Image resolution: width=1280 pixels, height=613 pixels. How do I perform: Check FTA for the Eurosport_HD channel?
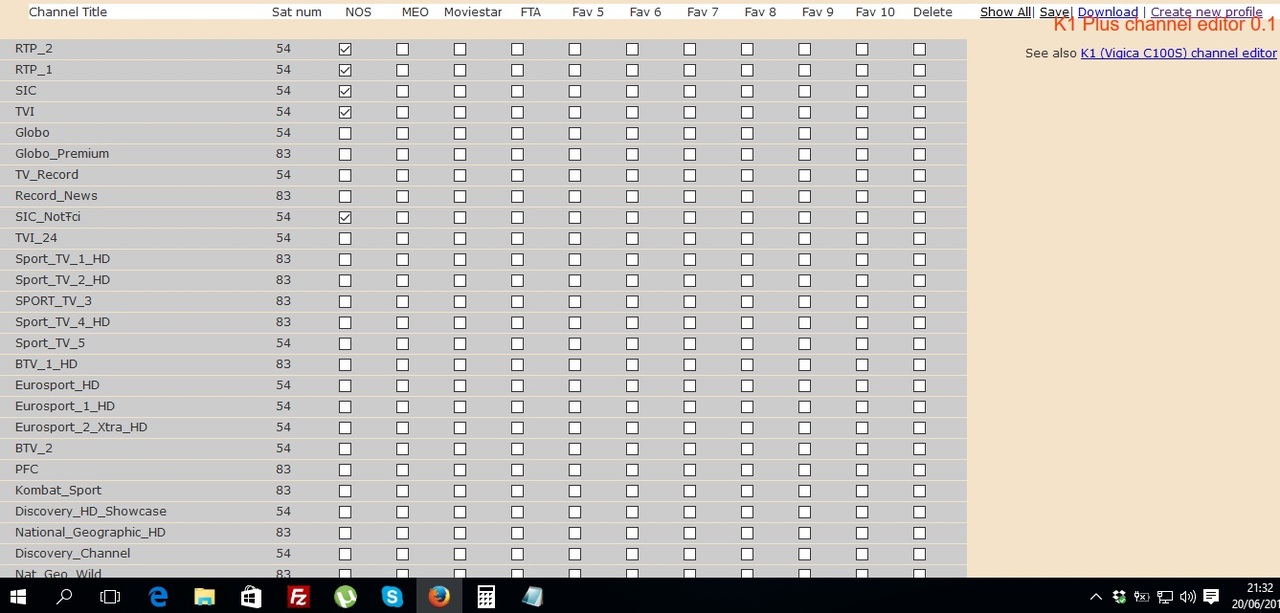[517, 385]
